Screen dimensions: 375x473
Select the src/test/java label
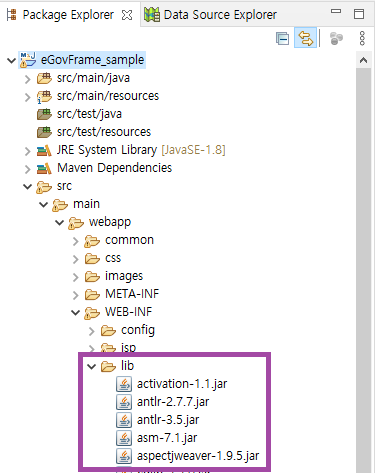(x=89, y=114)
